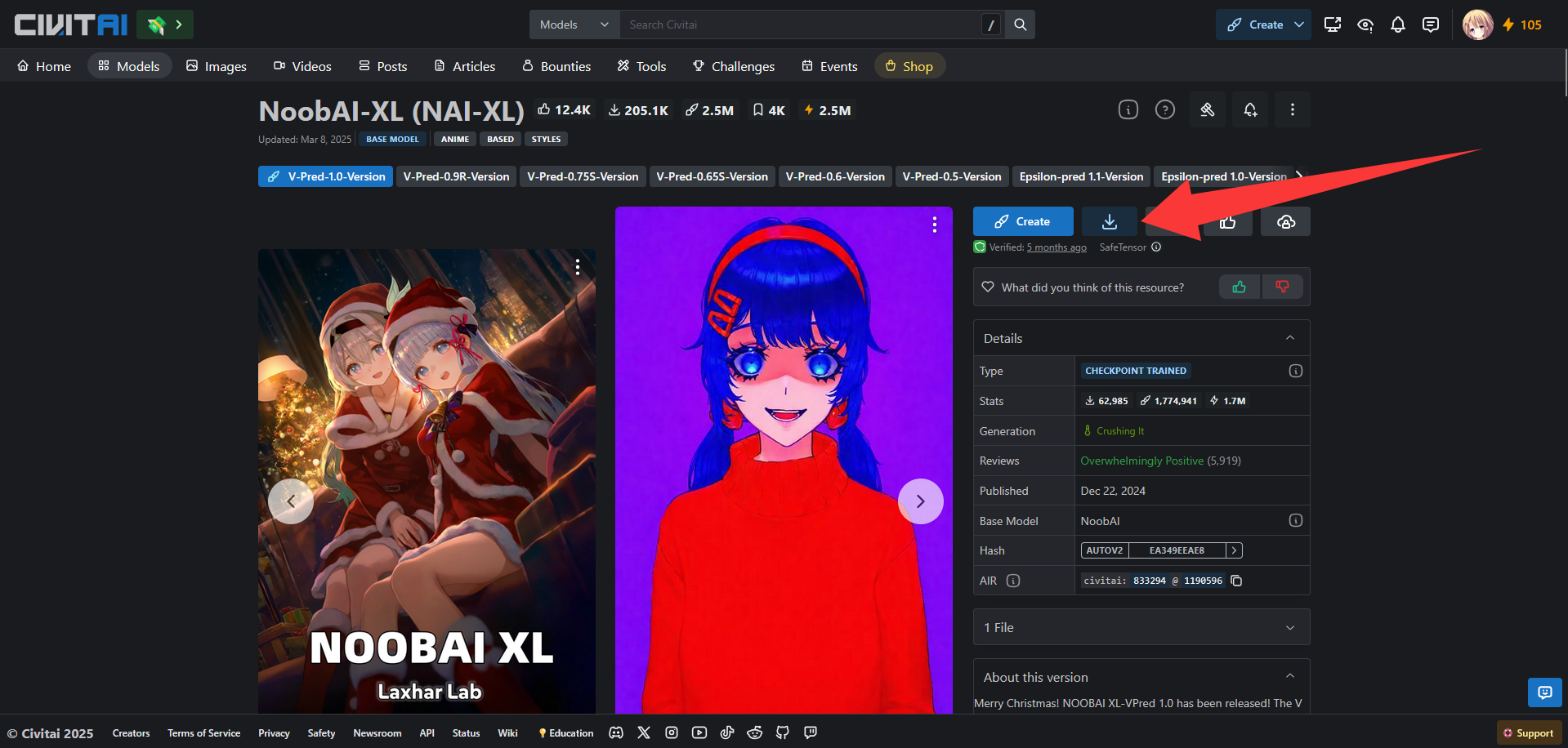
Task: Give a thumbs-up review for this resource
Action: click(x=1240, y=287)
